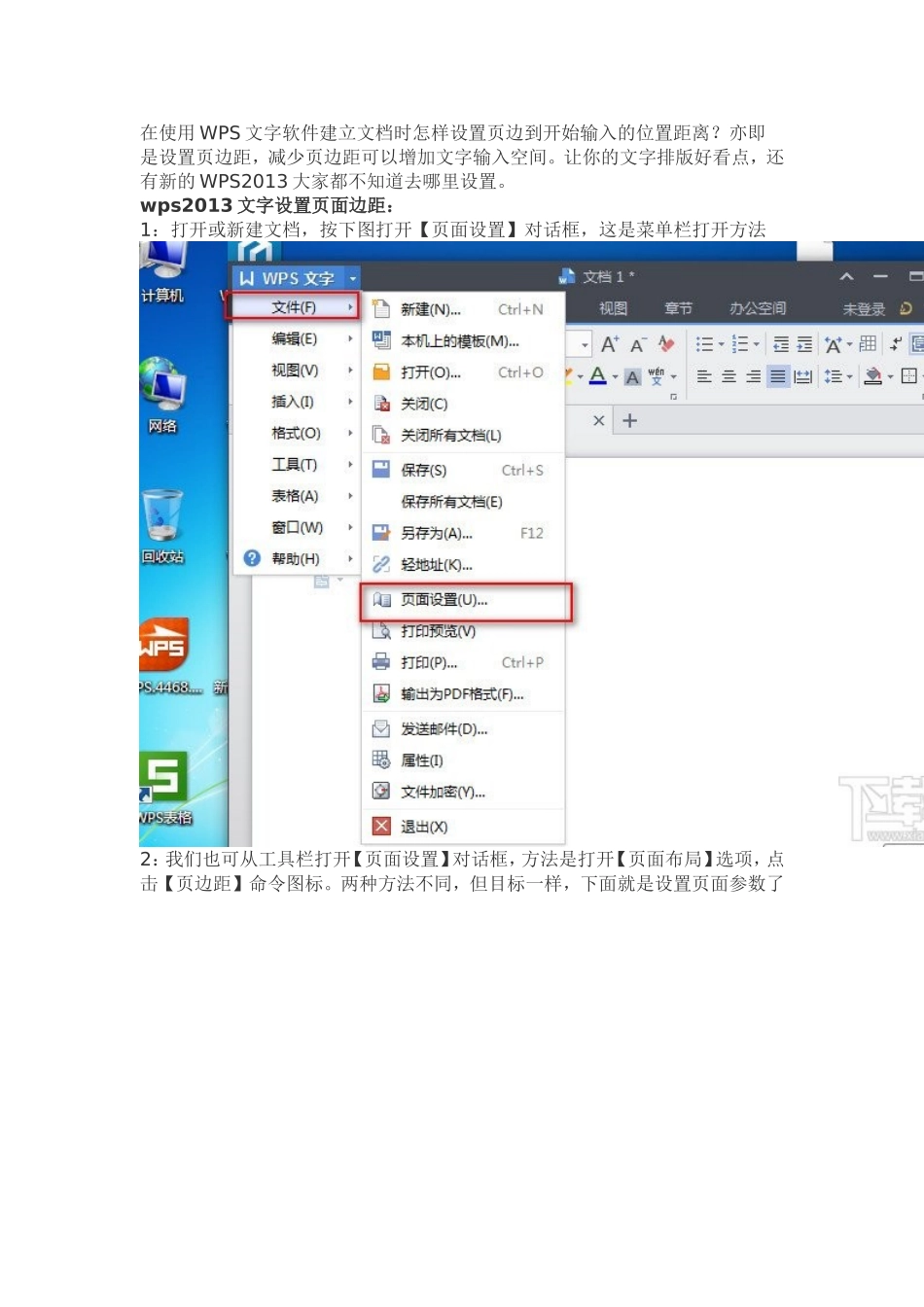The image size is (924, 1307).
Task: Close the current document tab X
Action: tap(598, 421)
